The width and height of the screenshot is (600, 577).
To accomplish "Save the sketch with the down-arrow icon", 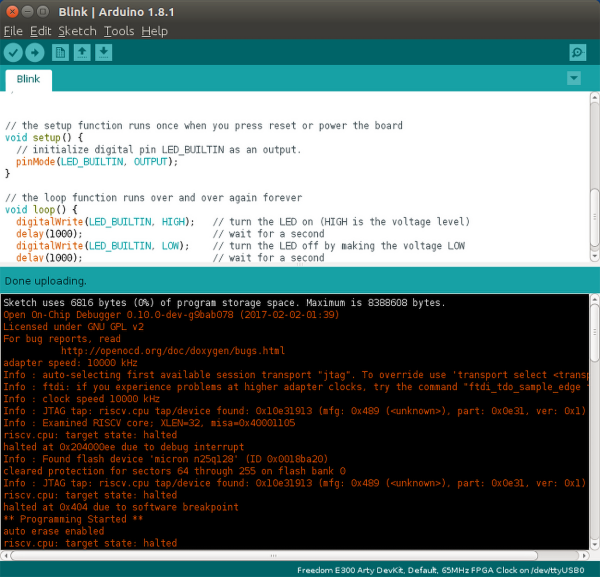I will tap(104, 52).
